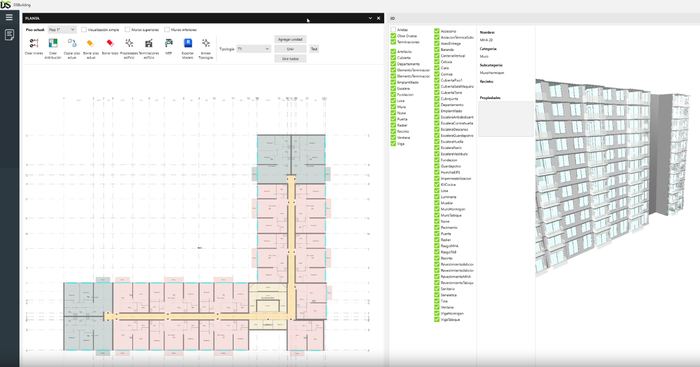Click the Copiar piso actual icon

click(72, 43)
